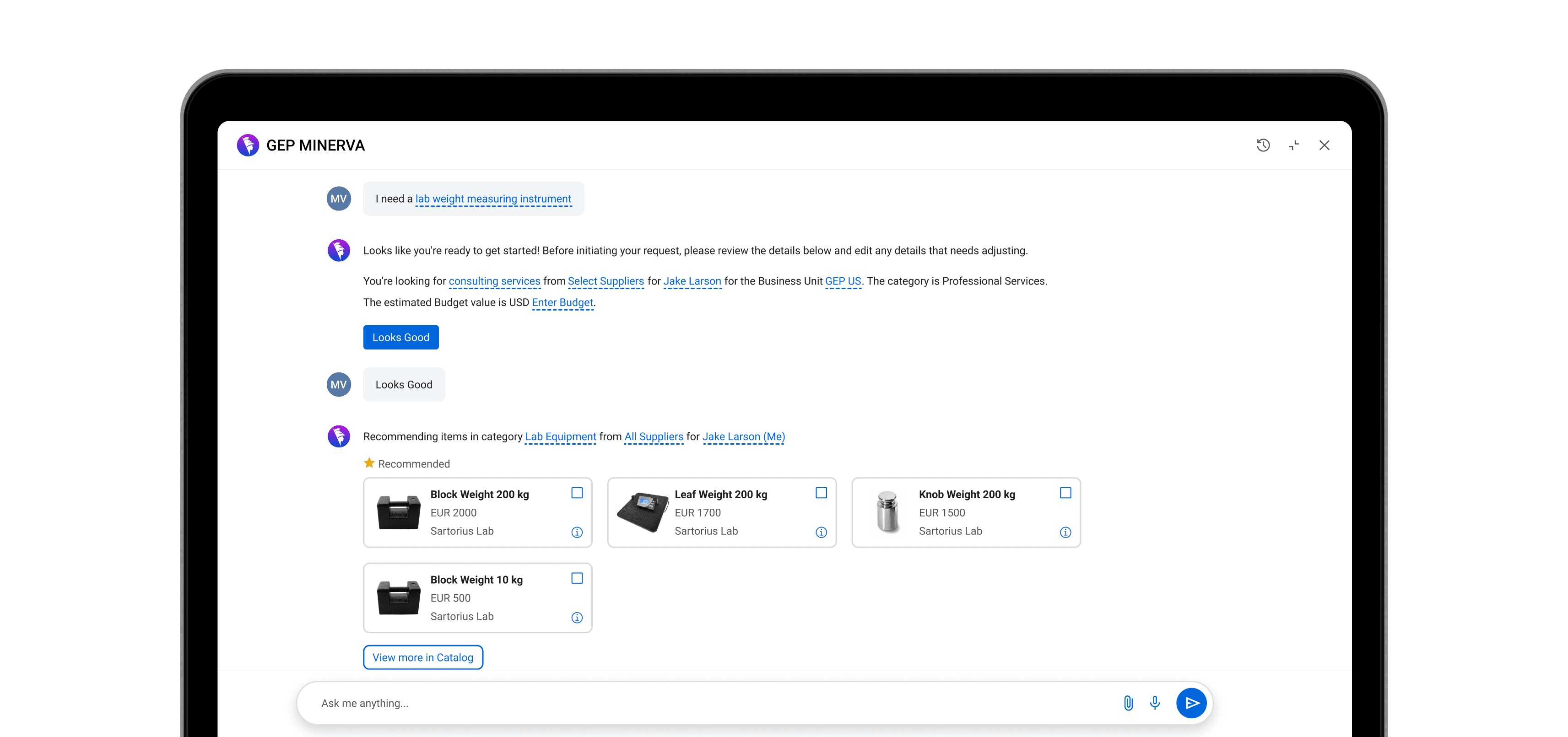
Task: Click Minerva avatar beside the review message
Action: point(339,250)
